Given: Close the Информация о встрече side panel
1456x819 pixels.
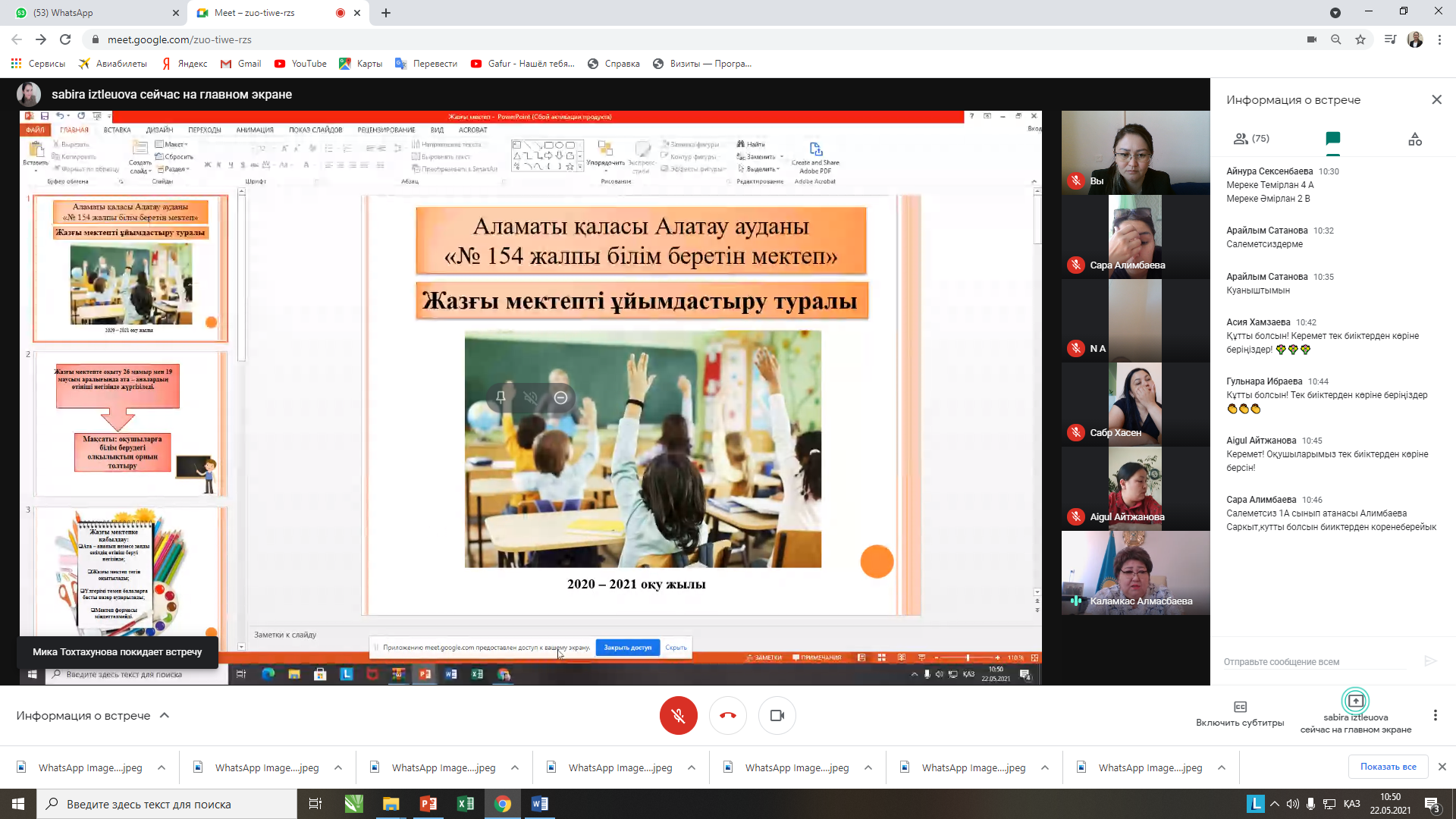Looking at the screenshot, I should (1436, 99).
